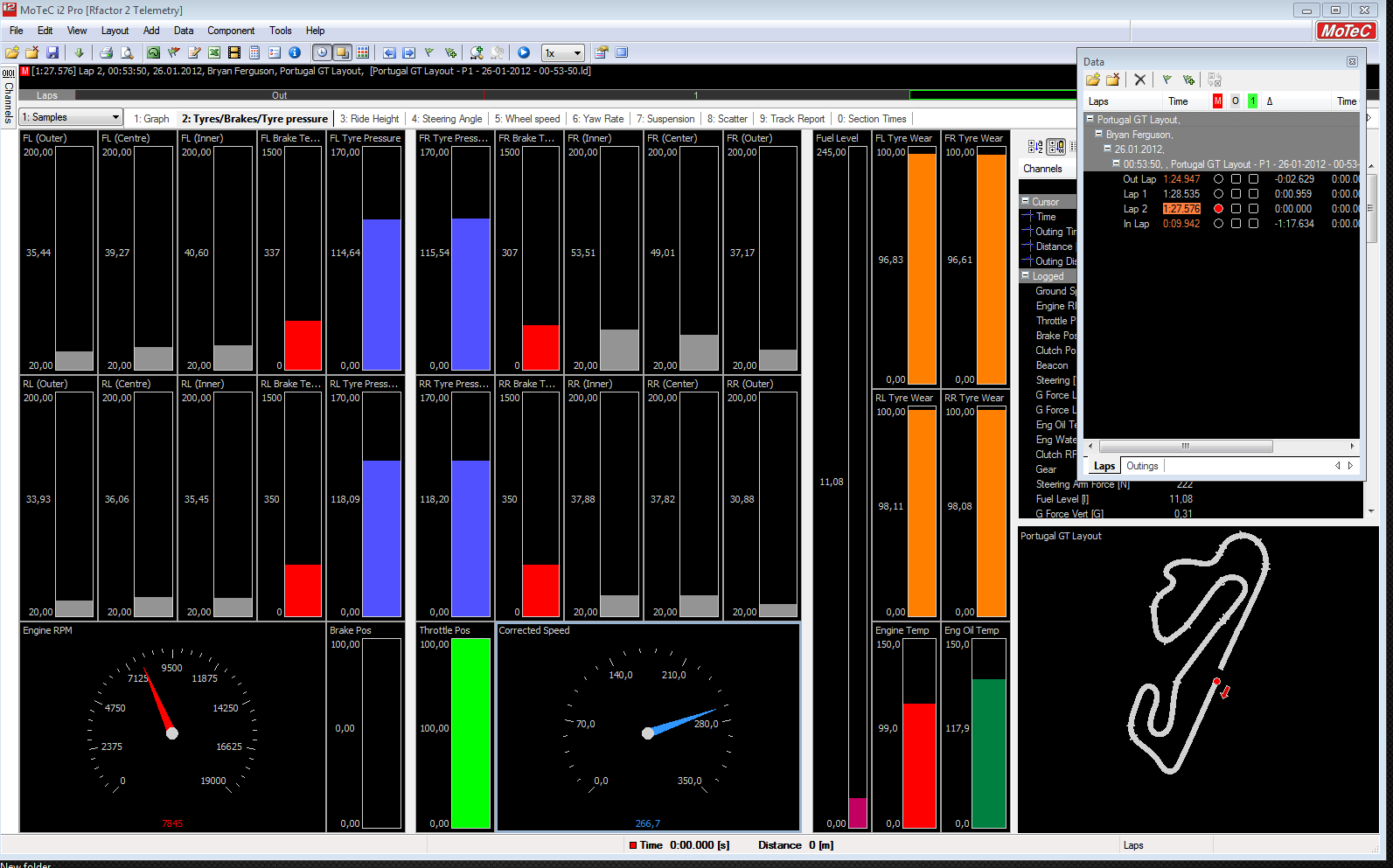
Task: Click the zoom-in magnifier with plus icon
Action: click(x=477, y=52)
